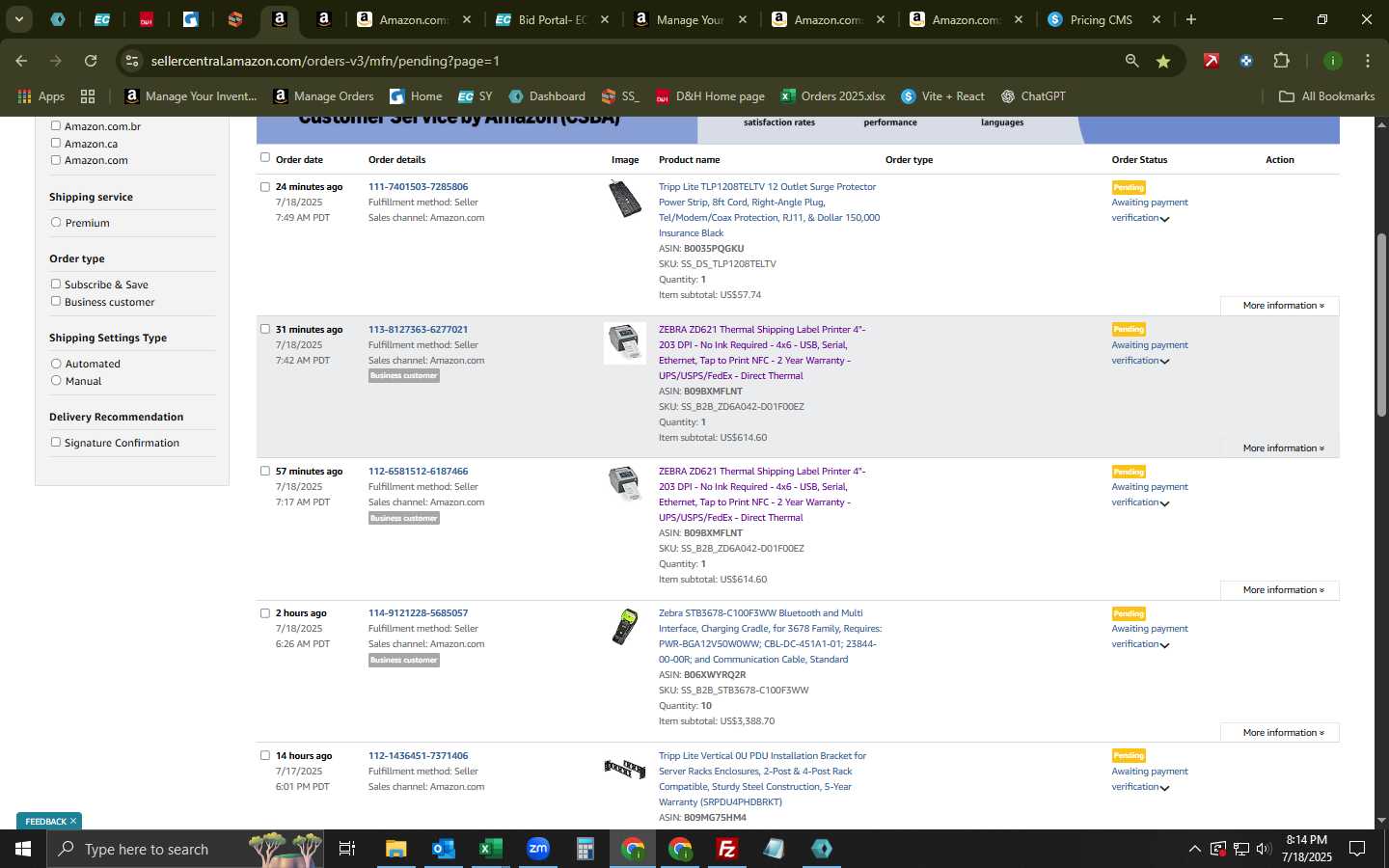Screen dimensions: 1389x868
Task: Open Outlook from taskbar
Action: tap(443, 849)
